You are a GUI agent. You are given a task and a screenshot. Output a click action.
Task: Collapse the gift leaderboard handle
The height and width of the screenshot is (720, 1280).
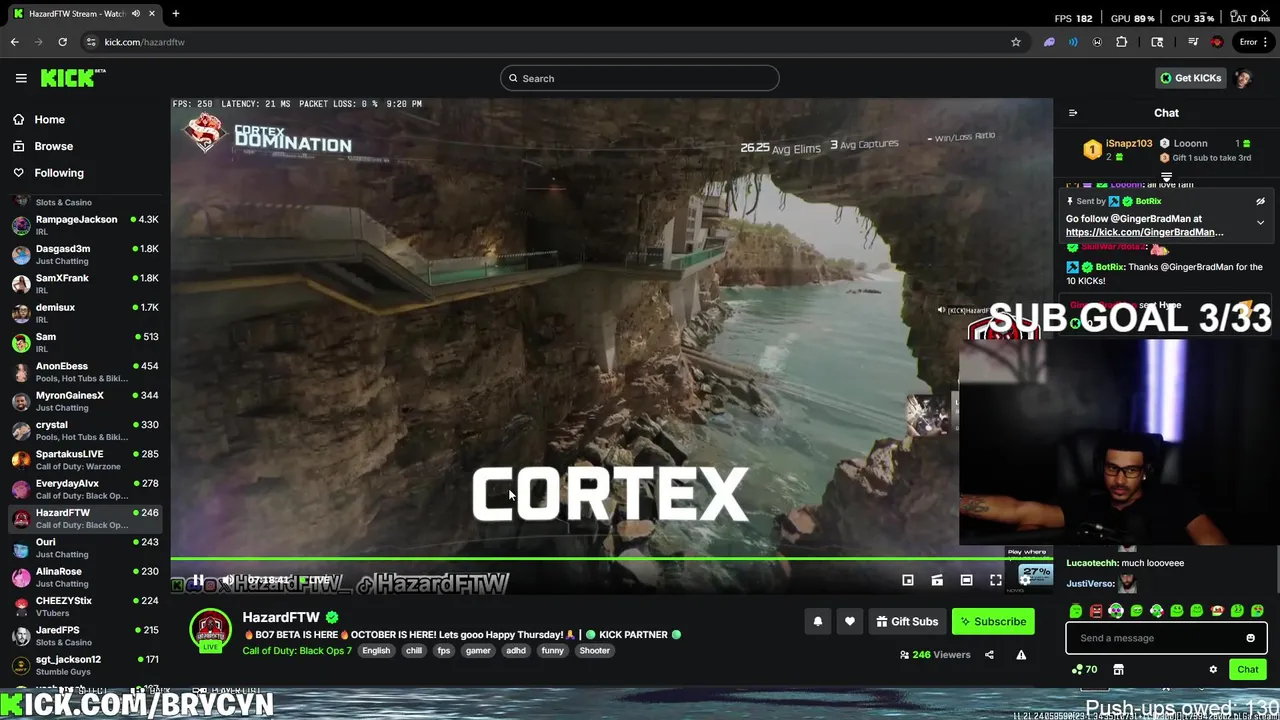(x=1166, y=177)
